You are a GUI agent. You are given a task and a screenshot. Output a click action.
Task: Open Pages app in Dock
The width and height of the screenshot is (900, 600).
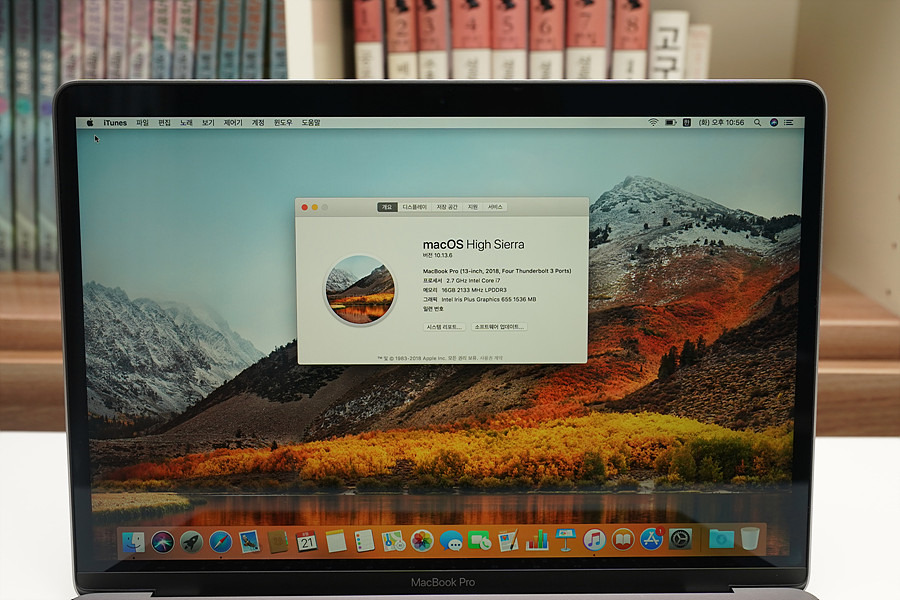(508, 541)
